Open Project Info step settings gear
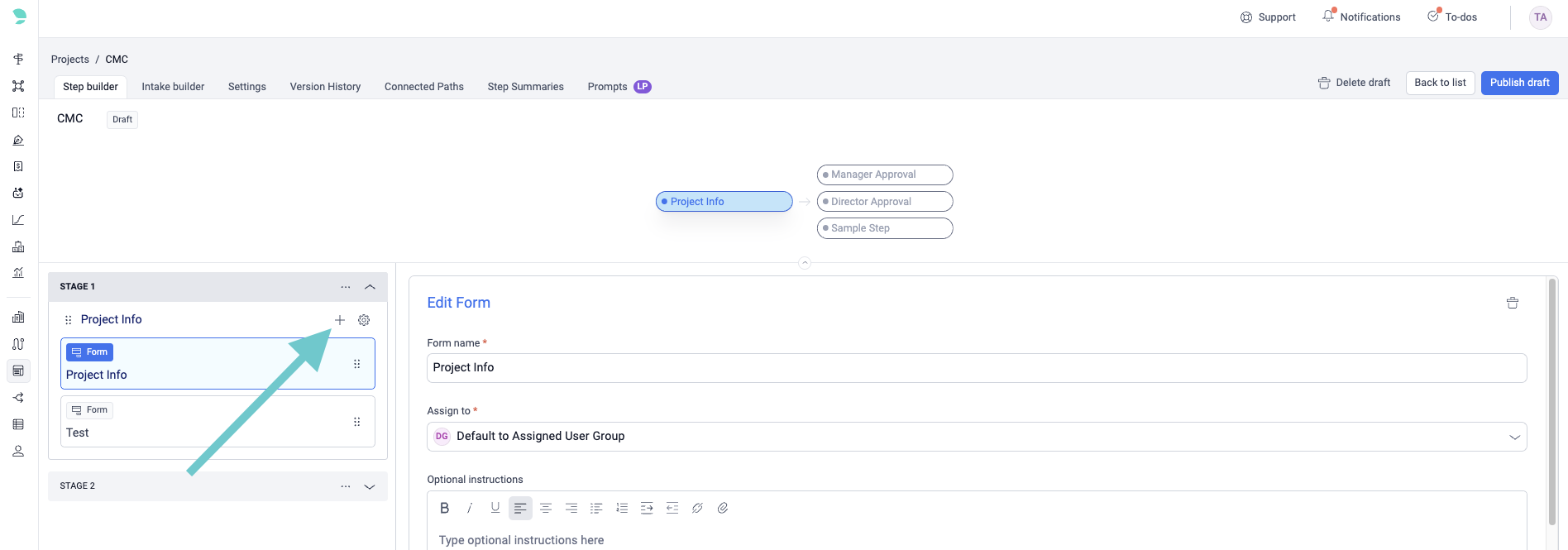The width and height of the screenshot is (1568, 550). [x=364, y=320]
